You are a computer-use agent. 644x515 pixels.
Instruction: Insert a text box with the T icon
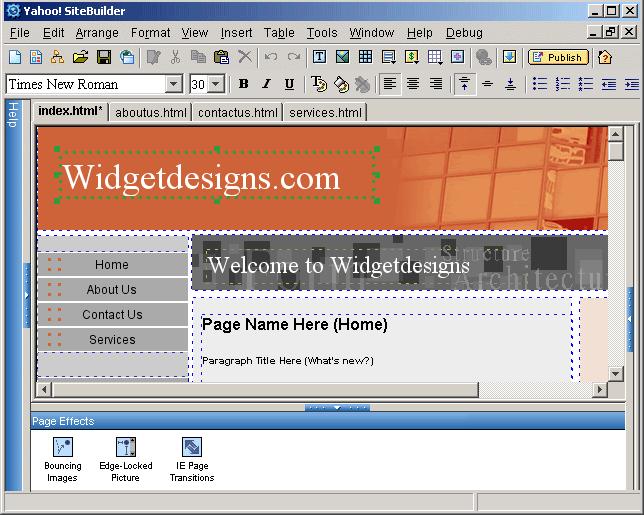(x=320, y=57)
